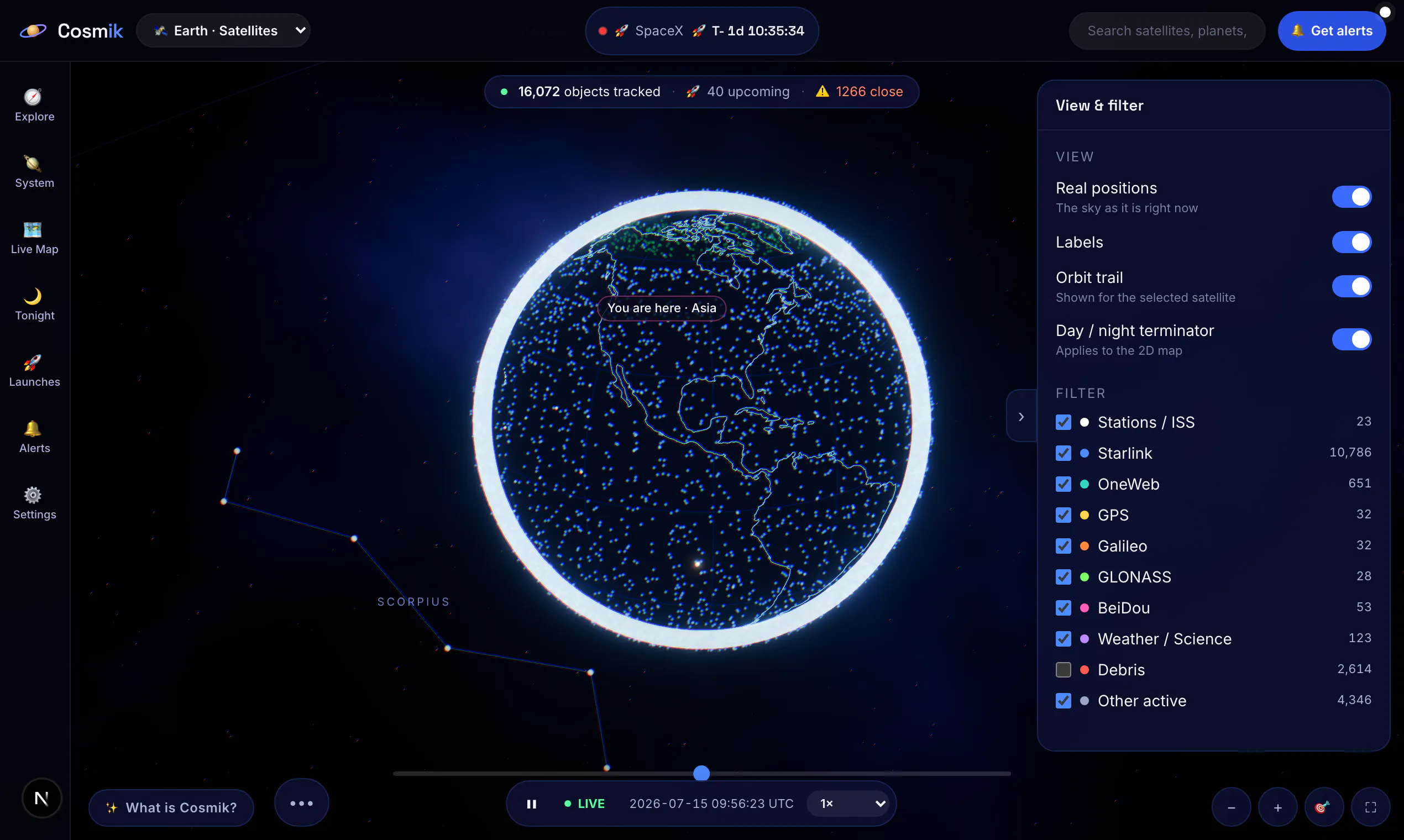Click What is Cosmik? button

[171, 808]
